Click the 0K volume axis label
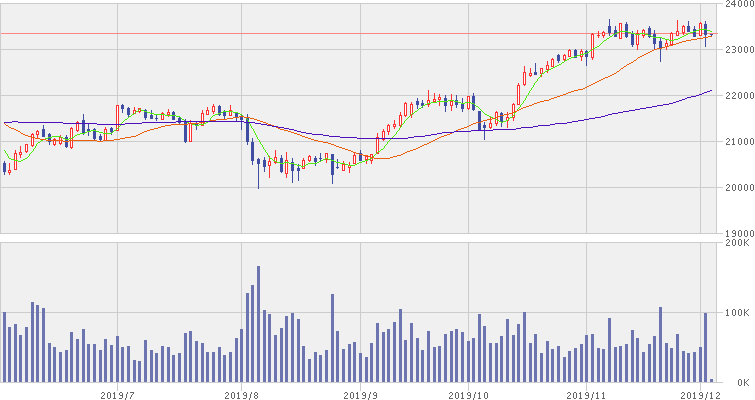Viewport: 755px width, 400px height. click(743, 383)
